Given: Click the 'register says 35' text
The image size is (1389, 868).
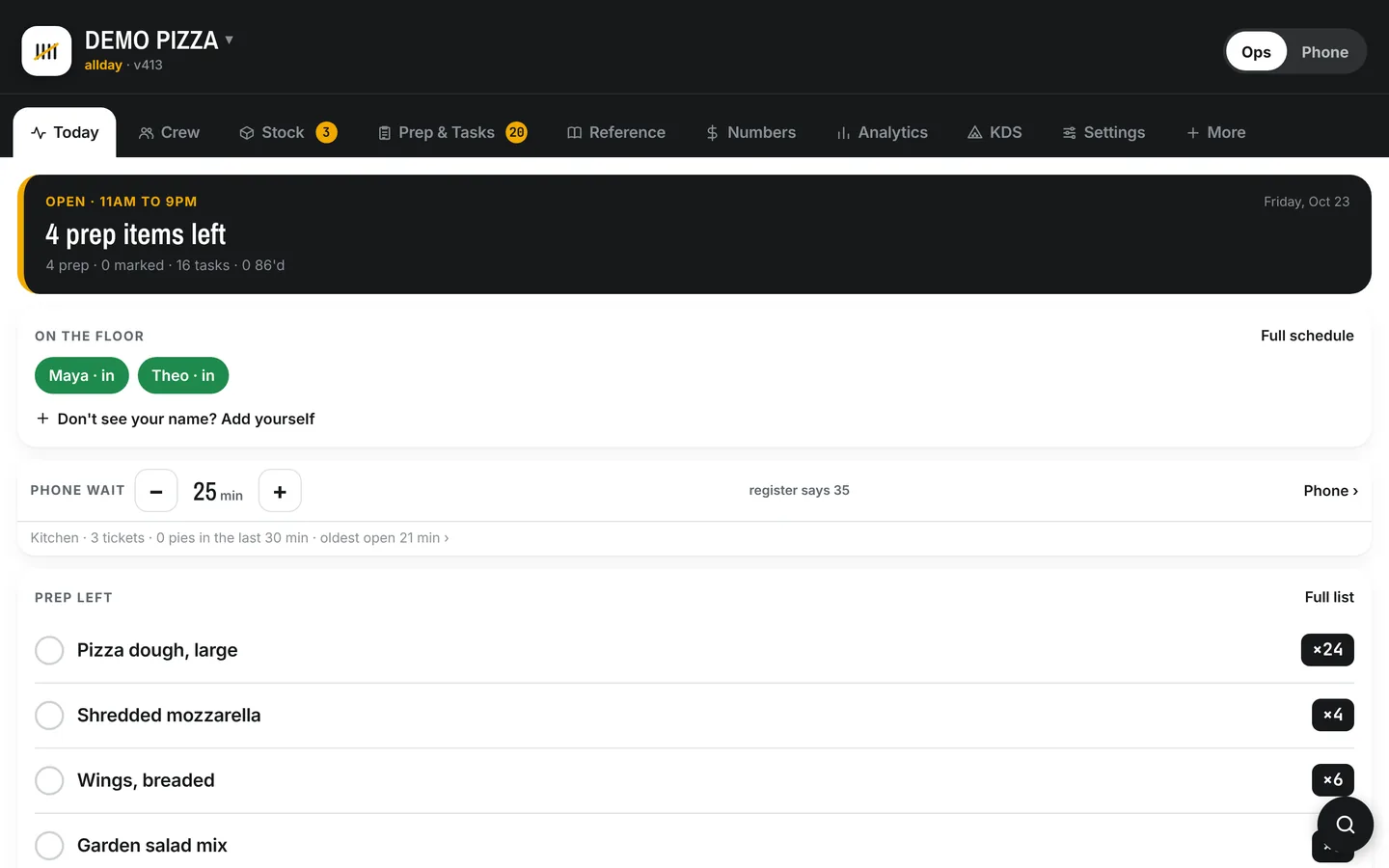Looking at the screenshot, I should [x=800, y=490].
